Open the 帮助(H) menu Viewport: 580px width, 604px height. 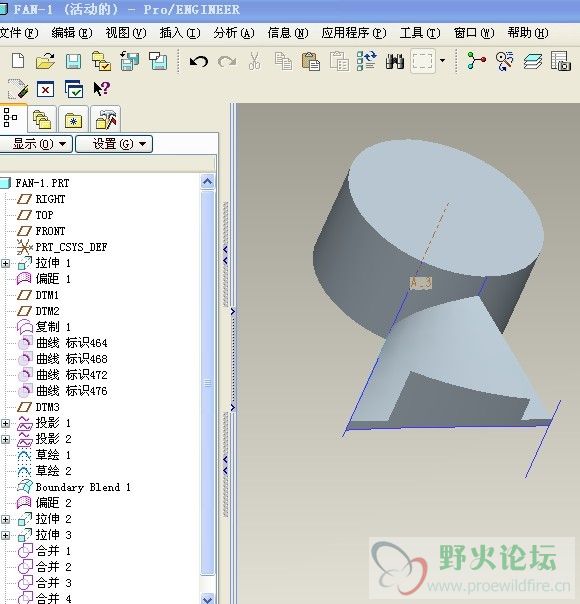528,33
